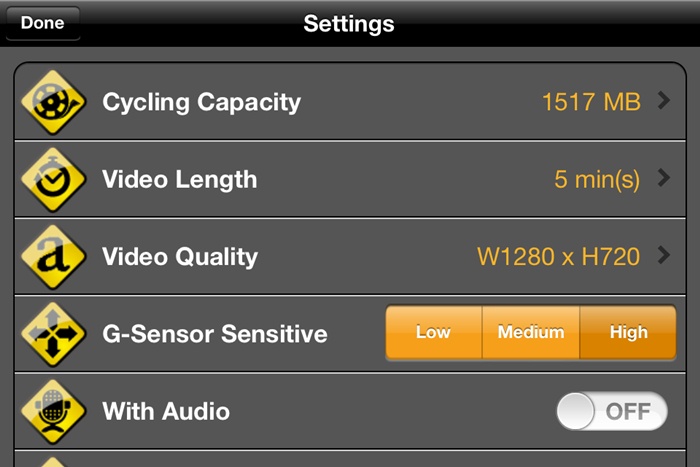Tap the Cycling Capacity film reel icon

[x=53, y=102]
